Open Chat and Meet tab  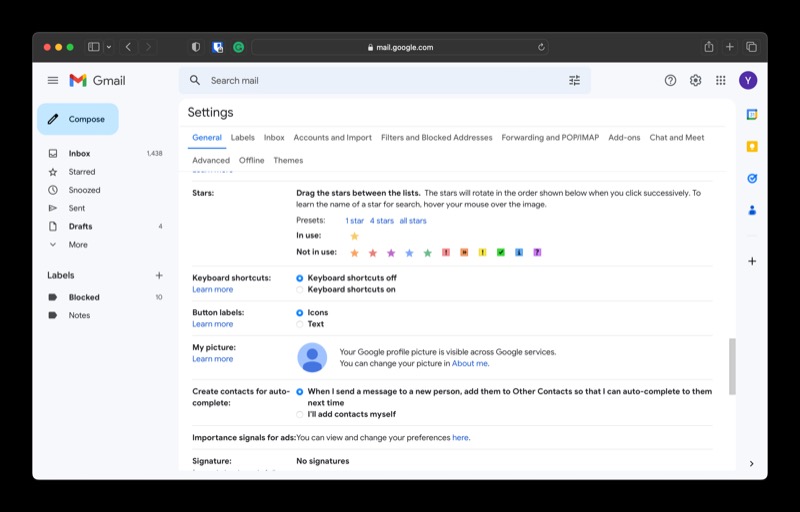click(x=677, y=138)
